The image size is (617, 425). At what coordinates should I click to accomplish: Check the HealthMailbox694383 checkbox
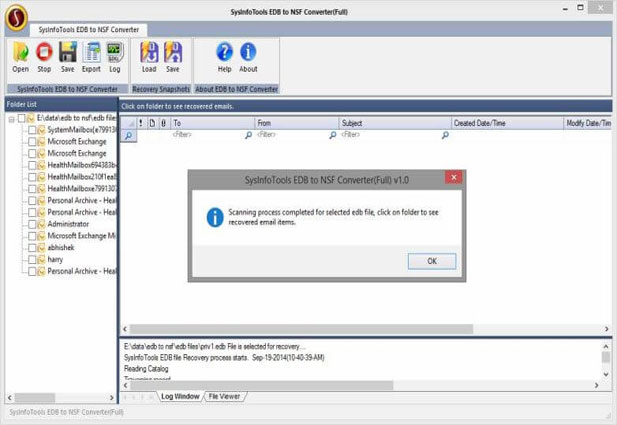(x=32, y=165)
